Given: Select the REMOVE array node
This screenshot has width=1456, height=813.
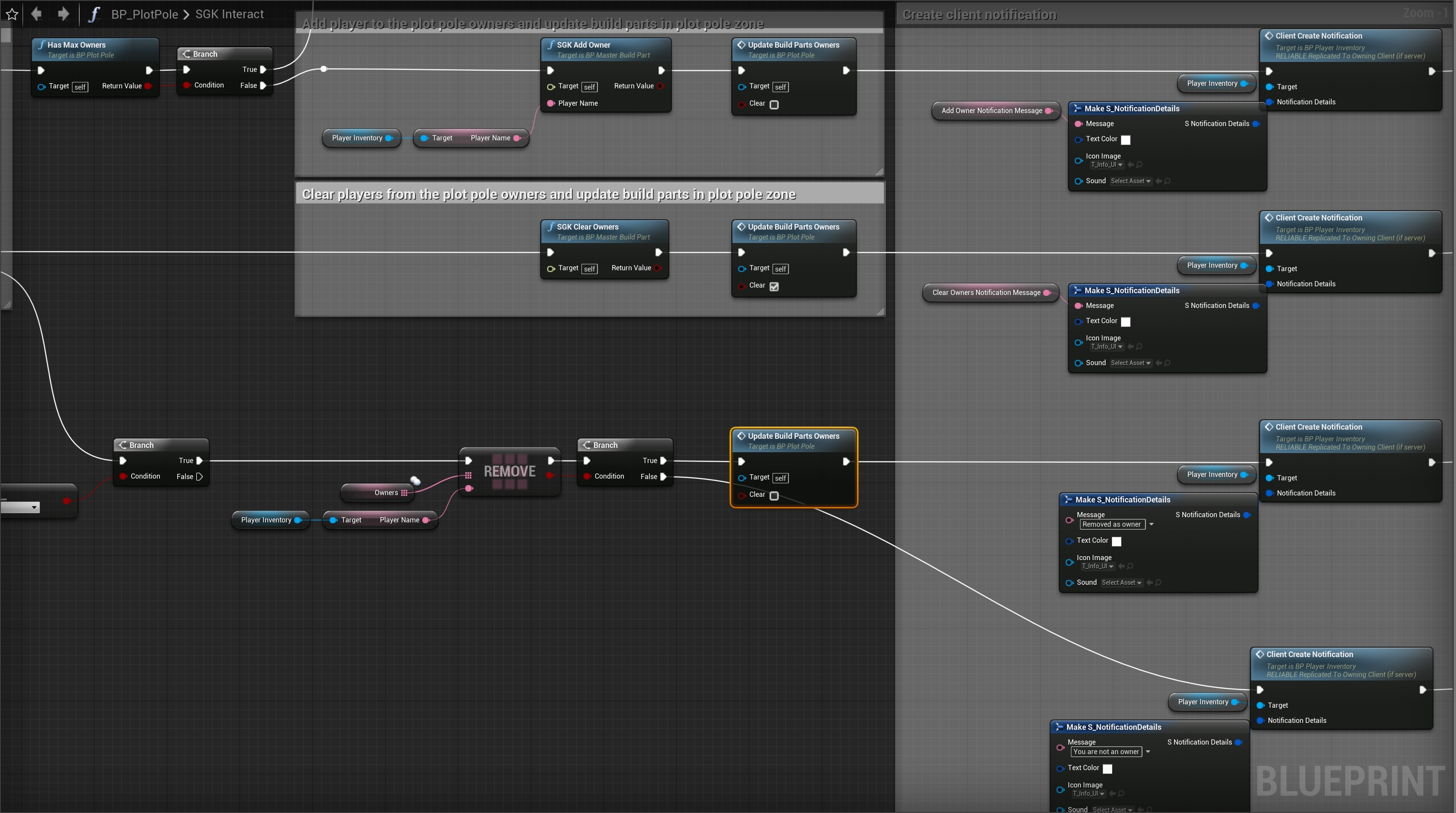Looking at the screenshot, I should 509,471.
